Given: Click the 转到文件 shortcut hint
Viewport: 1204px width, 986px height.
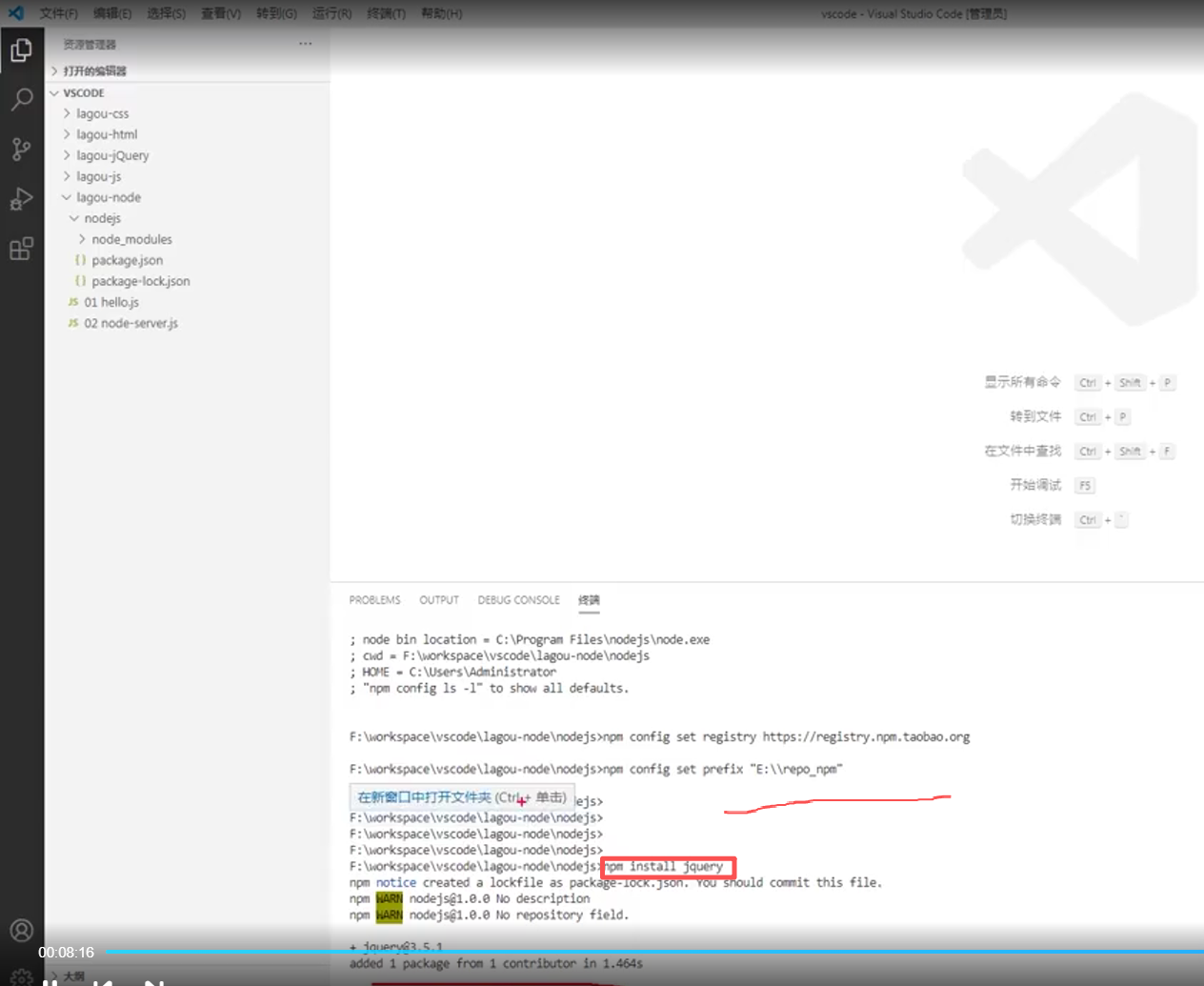Looking at the screenshot, I should coord(1035,416).
